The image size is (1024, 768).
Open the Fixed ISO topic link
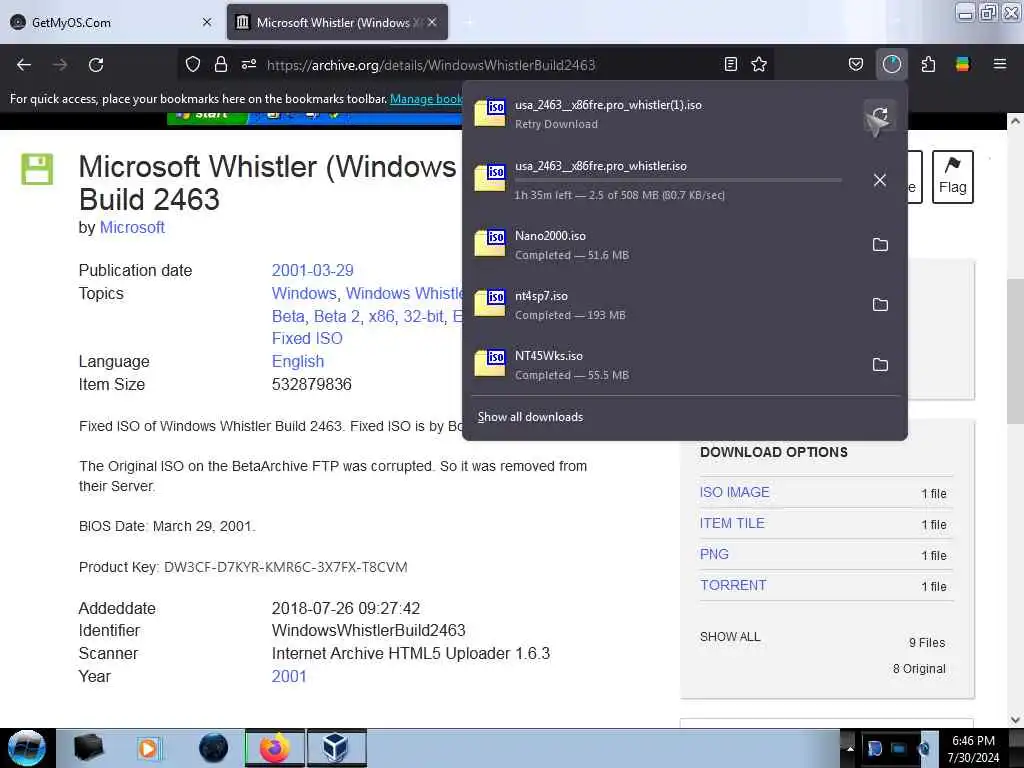pos(307,338)
